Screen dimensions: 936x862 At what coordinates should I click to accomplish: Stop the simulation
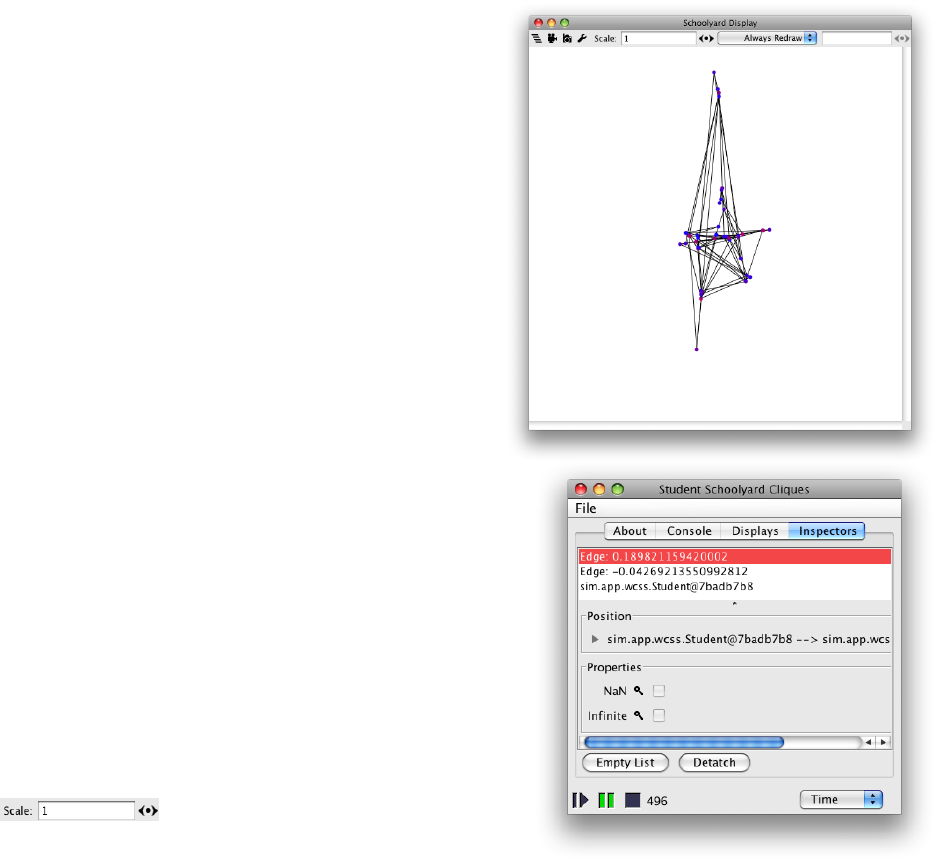[x=632, y=800]
